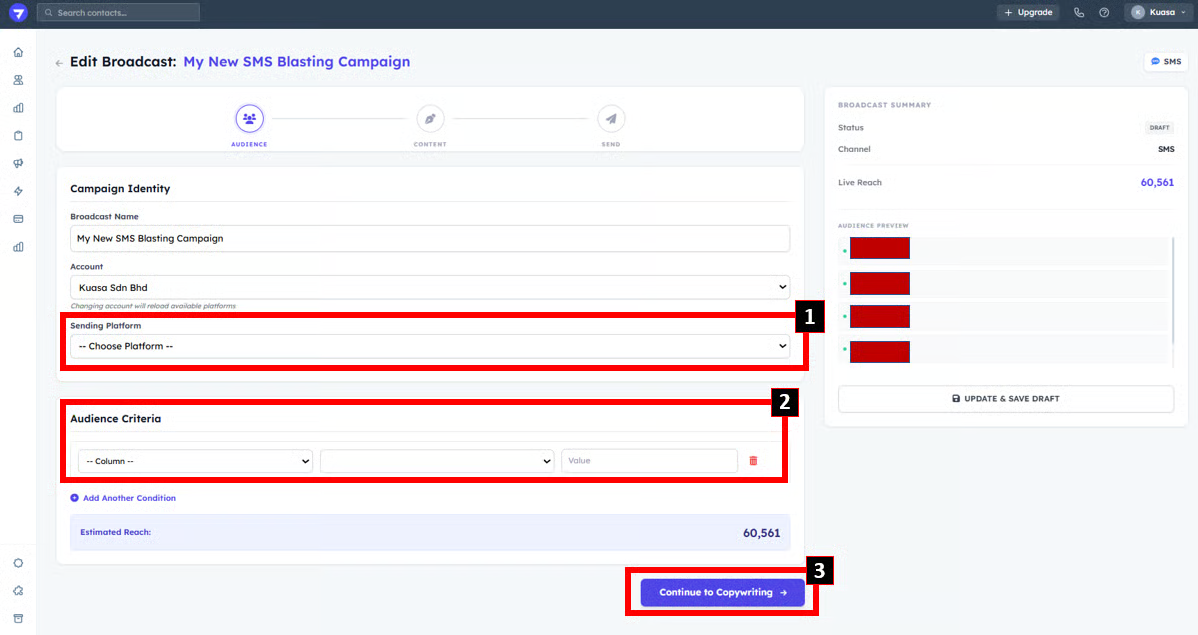Click the megaphone broadcast icon in the sidebar
The height and width of the screenshot is (635, 1198).
(x=18, y=163)
